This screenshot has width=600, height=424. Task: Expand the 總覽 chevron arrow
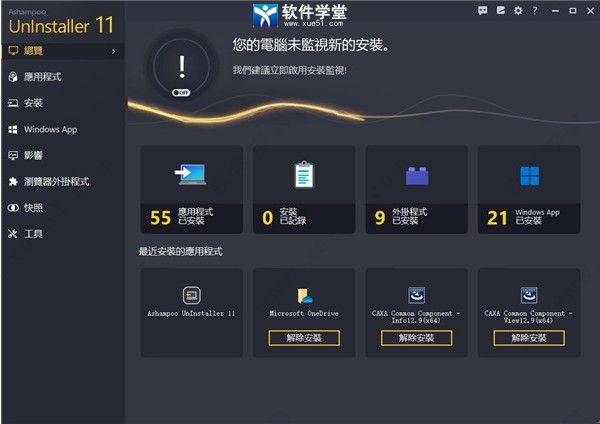coord(114,51)
